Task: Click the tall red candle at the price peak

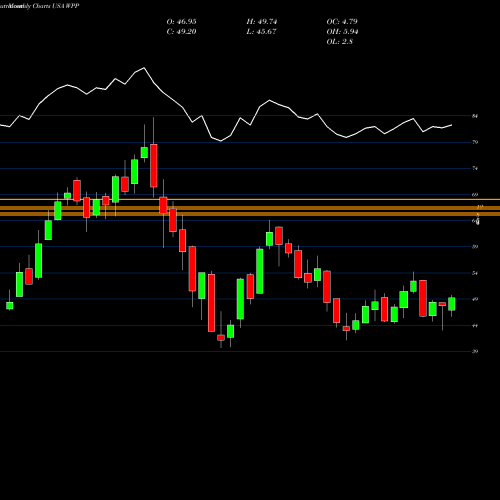Action: [x=154, y=166]
